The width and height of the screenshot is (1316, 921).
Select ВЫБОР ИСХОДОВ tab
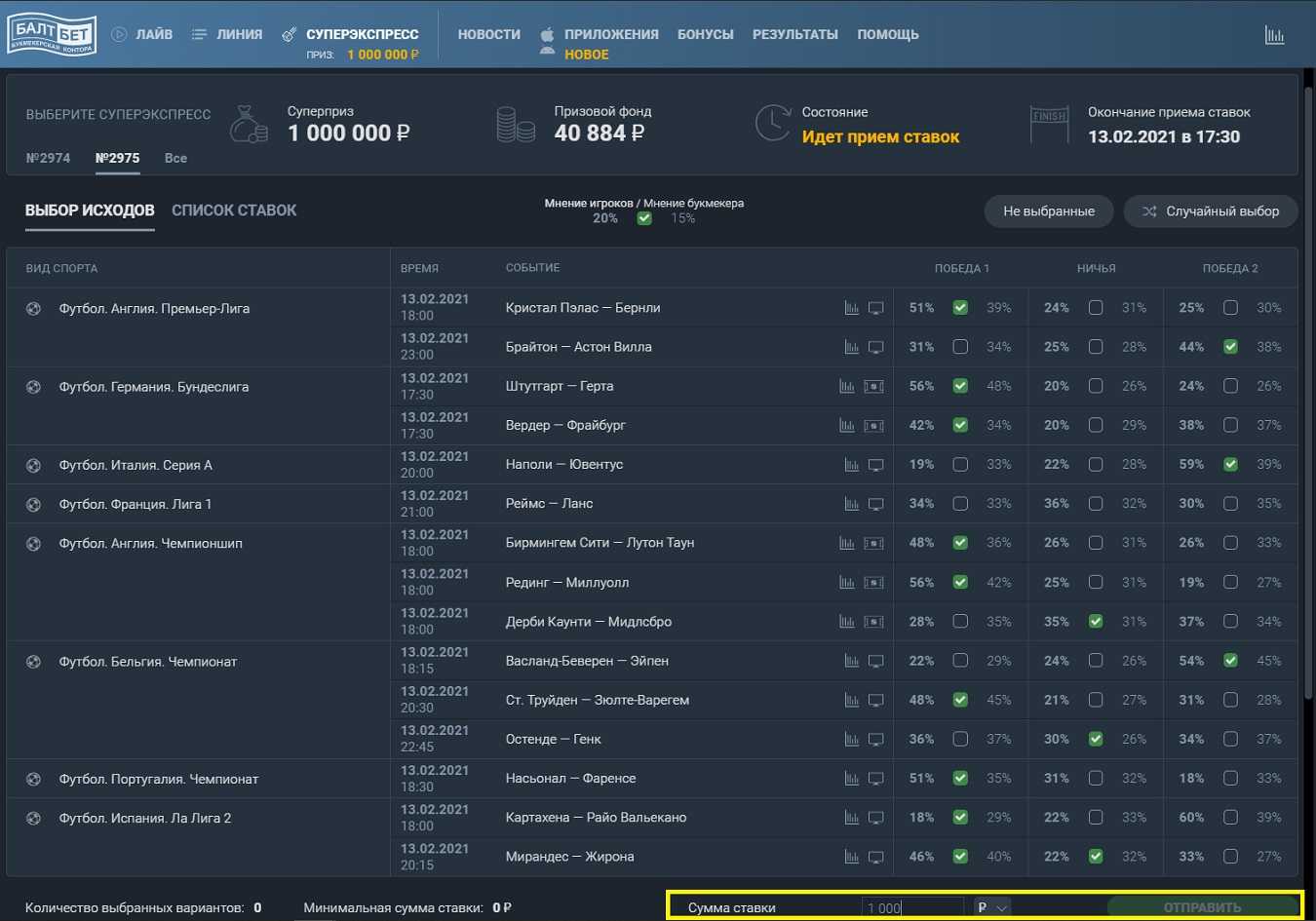[x=90, y=211]
